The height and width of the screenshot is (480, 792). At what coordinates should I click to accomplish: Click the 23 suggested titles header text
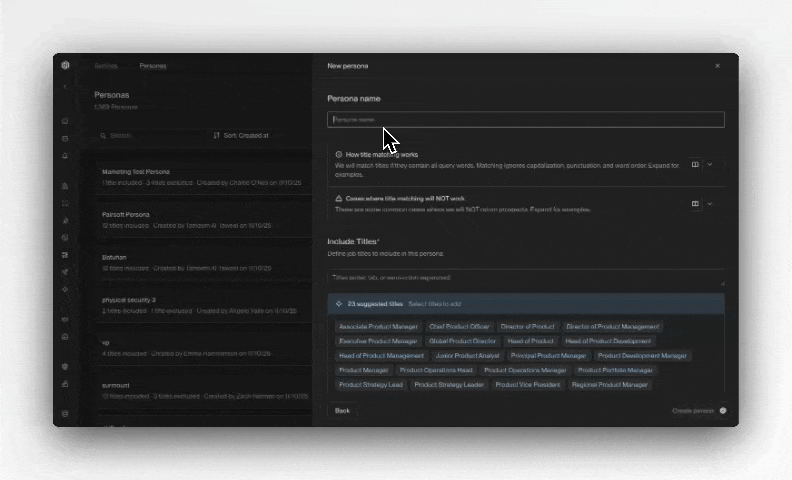[375, 304]
